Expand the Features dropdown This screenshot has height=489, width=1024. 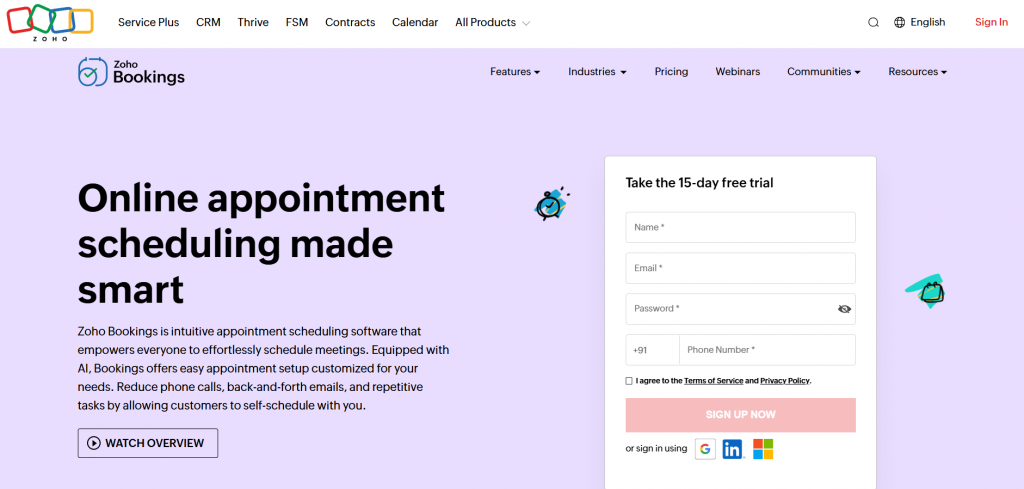coord(515,72)
